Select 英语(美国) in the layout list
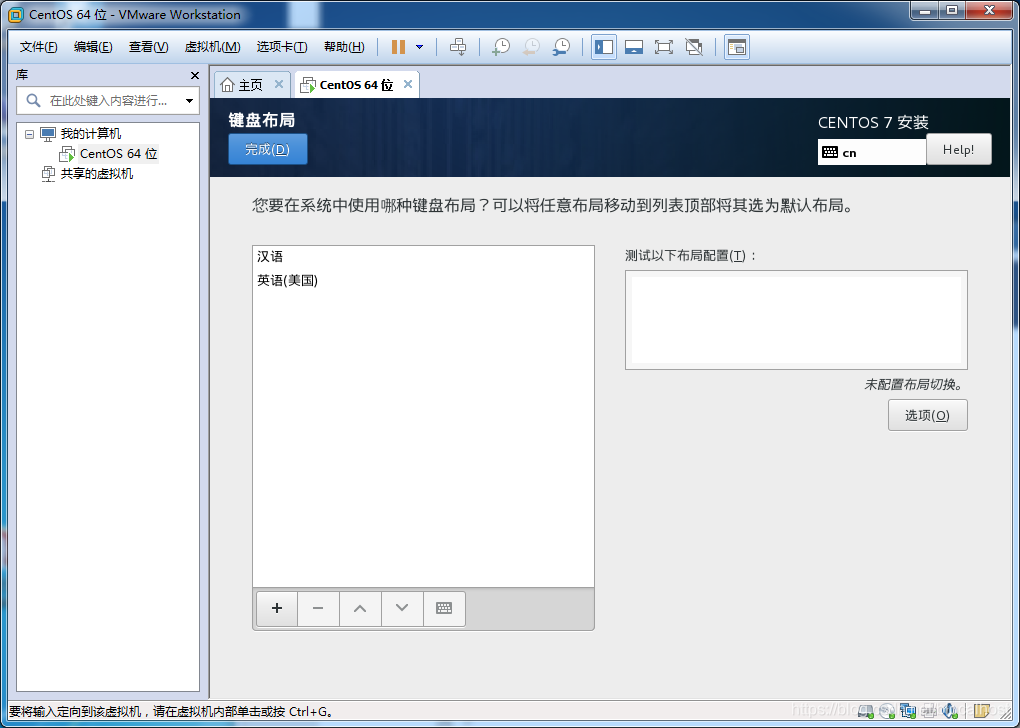The image size is (1020, 728). click(423, 280)
